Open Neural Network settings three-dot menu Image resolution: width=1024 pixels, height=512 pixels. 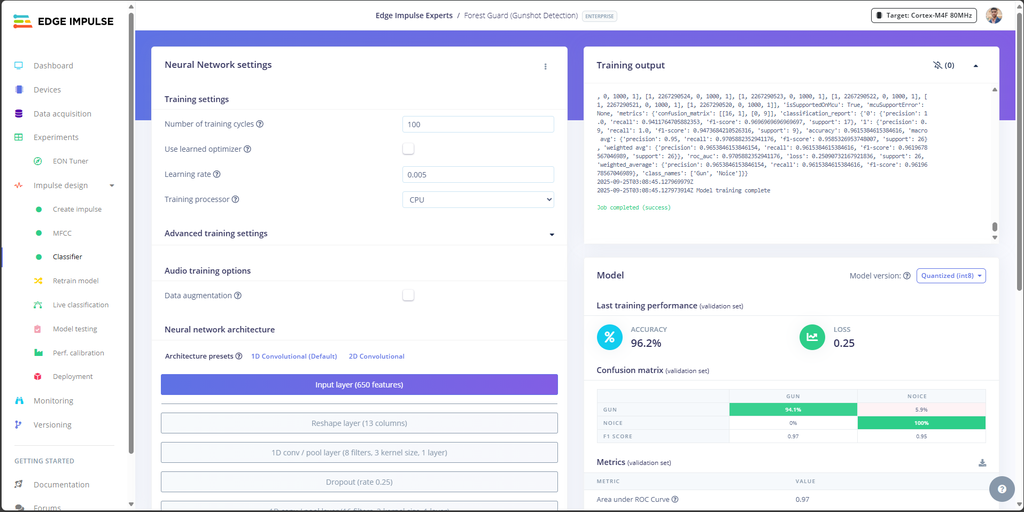coord(545,66)
